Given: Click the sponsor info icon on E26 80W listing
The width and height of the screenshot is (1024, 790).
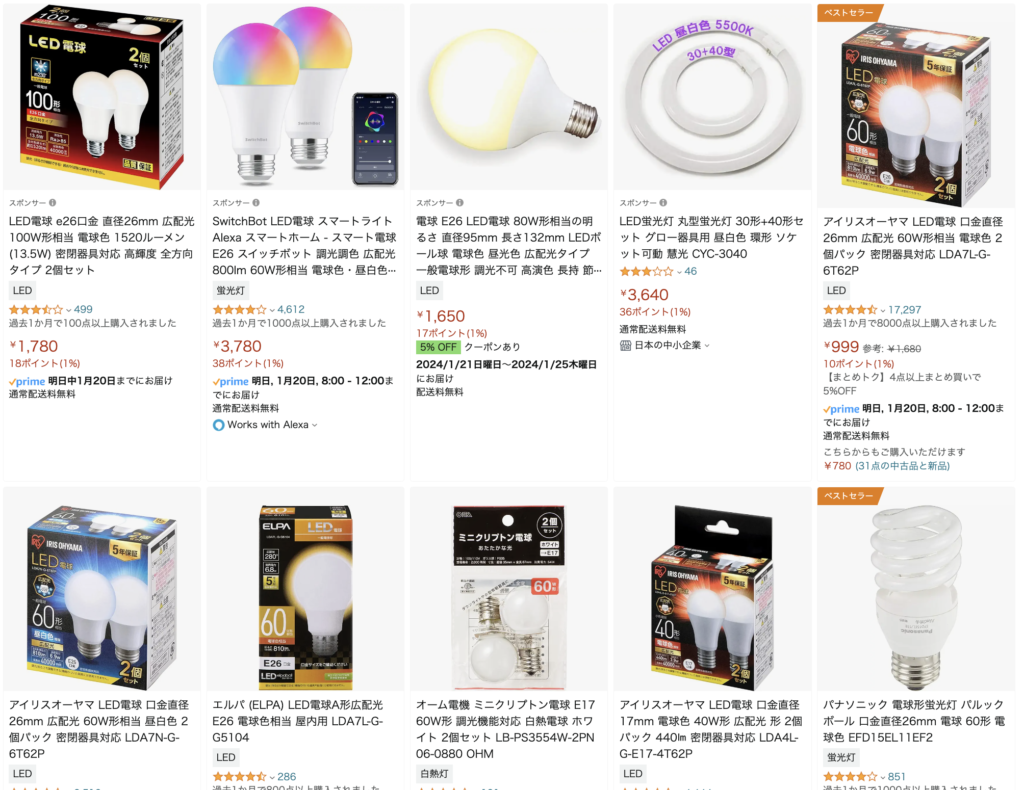Looking at the screenshot, I should click(460, 202).
